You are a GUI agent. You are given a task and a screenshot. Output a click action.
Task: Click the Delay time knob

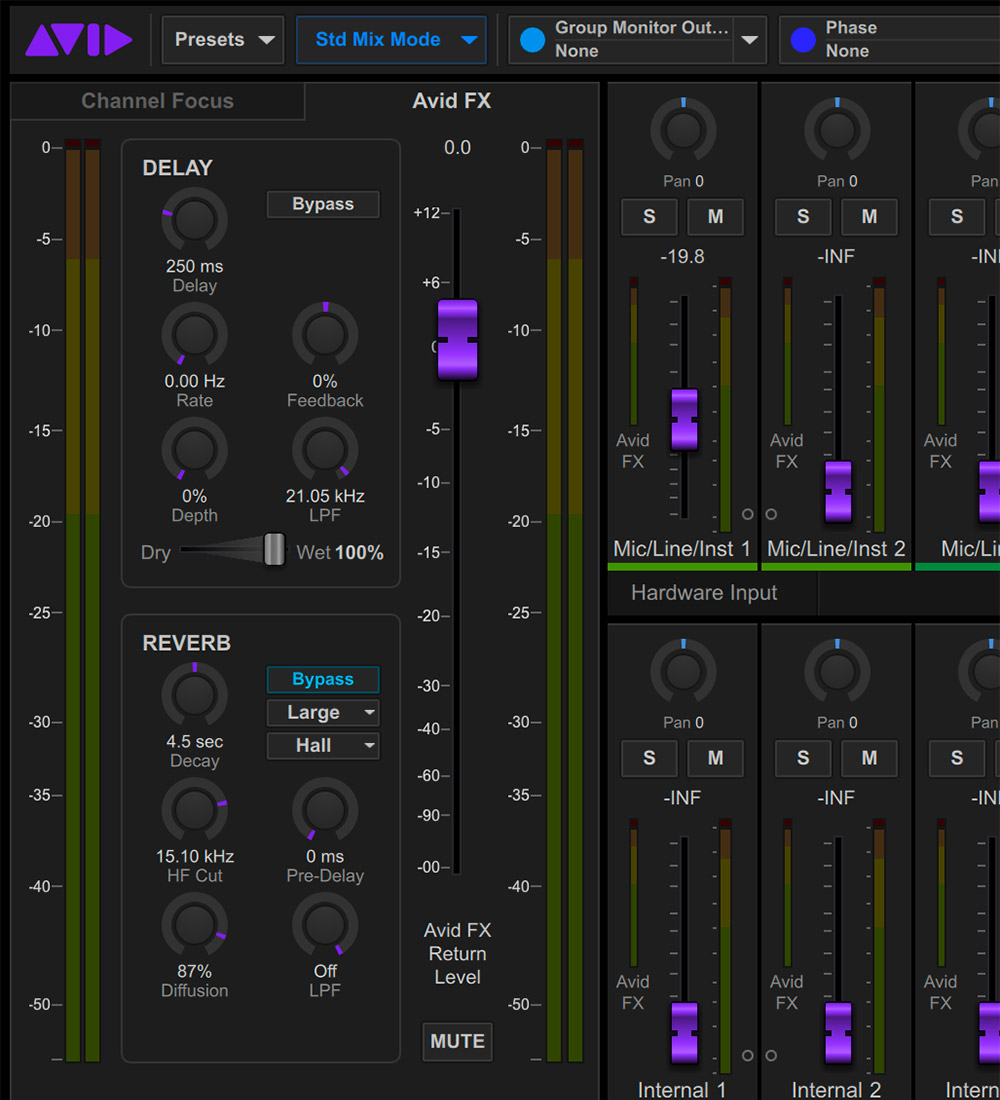coord(194,219)
